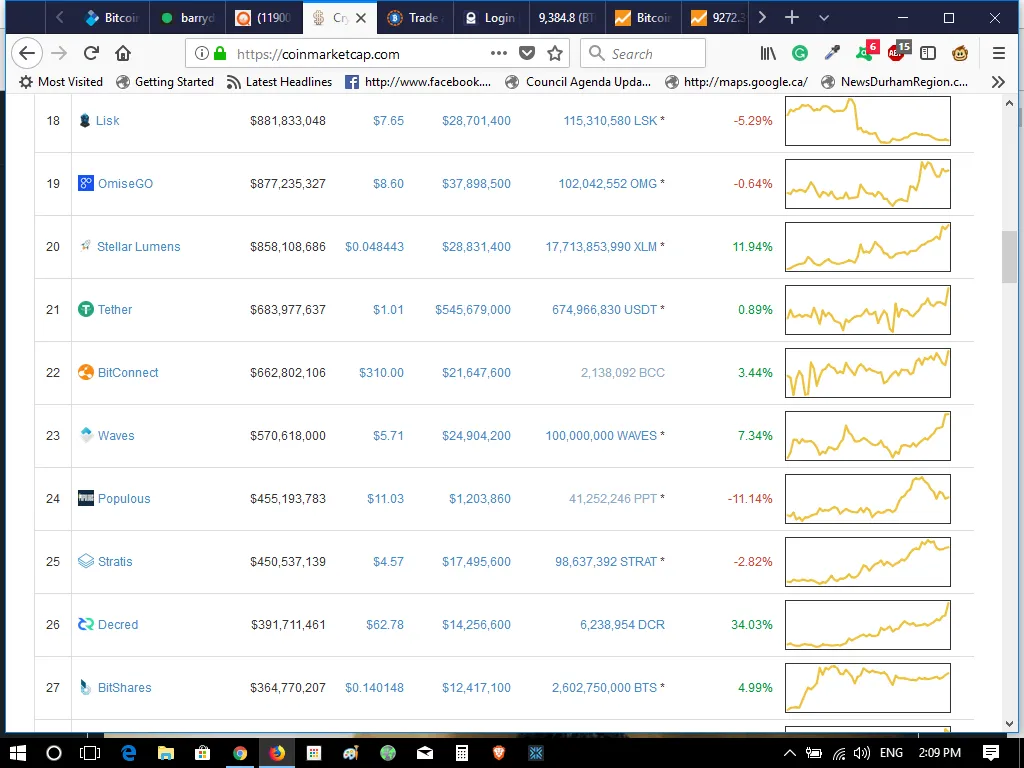Open the NewsDurhamRegion bookmark
The image size is (1024, 768).
[x=895, y=82]
